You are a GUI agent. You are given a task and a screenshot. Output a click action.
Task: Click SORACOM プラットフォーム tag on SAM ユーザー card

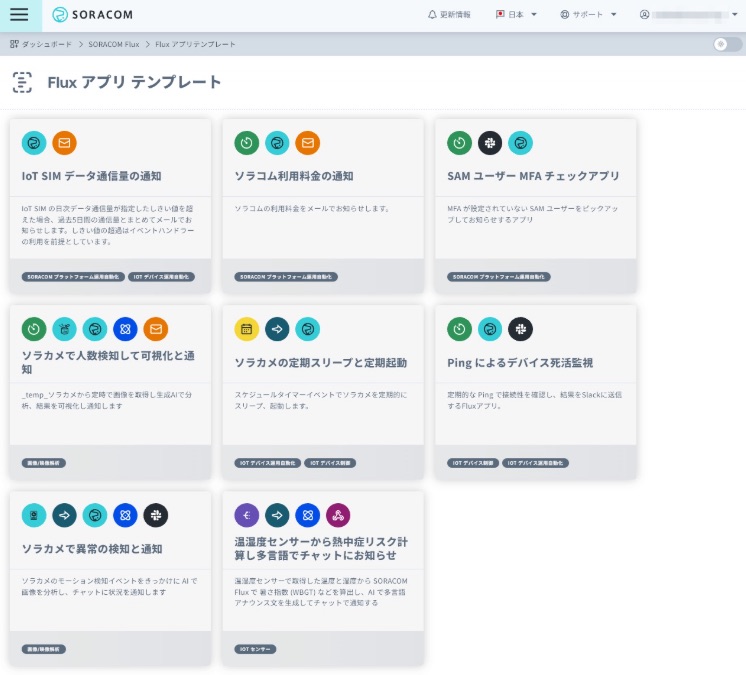click(x=499, y=277)
